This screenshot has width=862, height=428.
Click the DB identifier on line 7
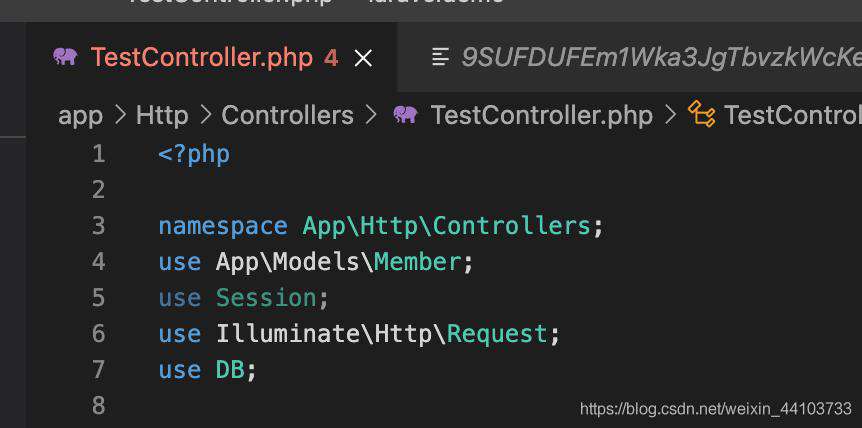pyautogui.click(x=230, y=370)
